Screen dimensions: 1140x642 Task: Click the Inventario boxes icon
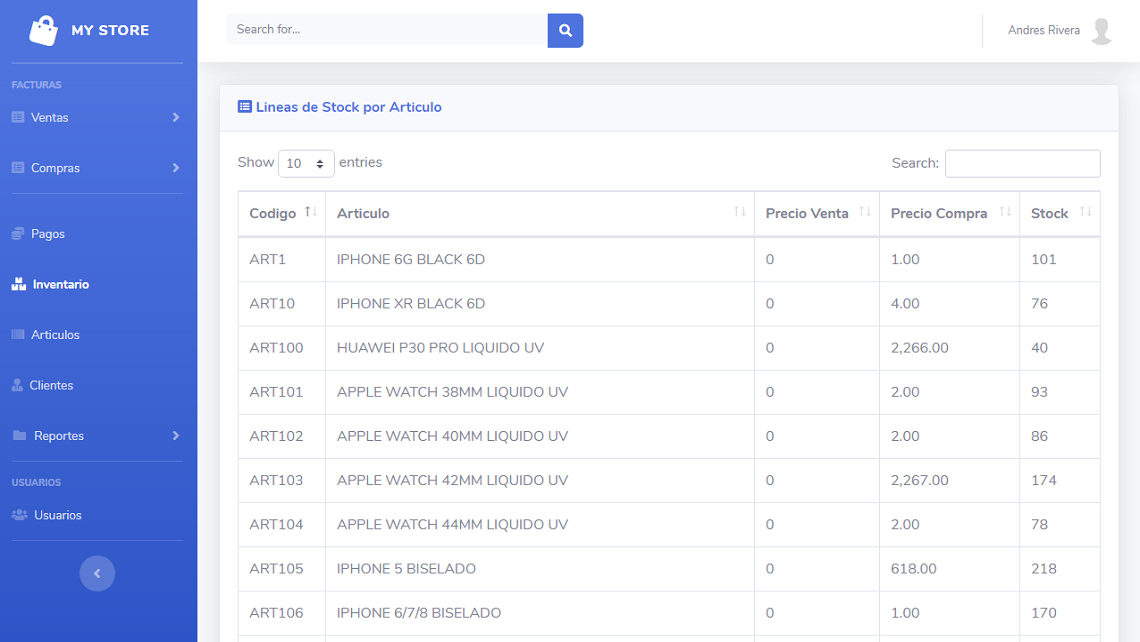point(18,284)
